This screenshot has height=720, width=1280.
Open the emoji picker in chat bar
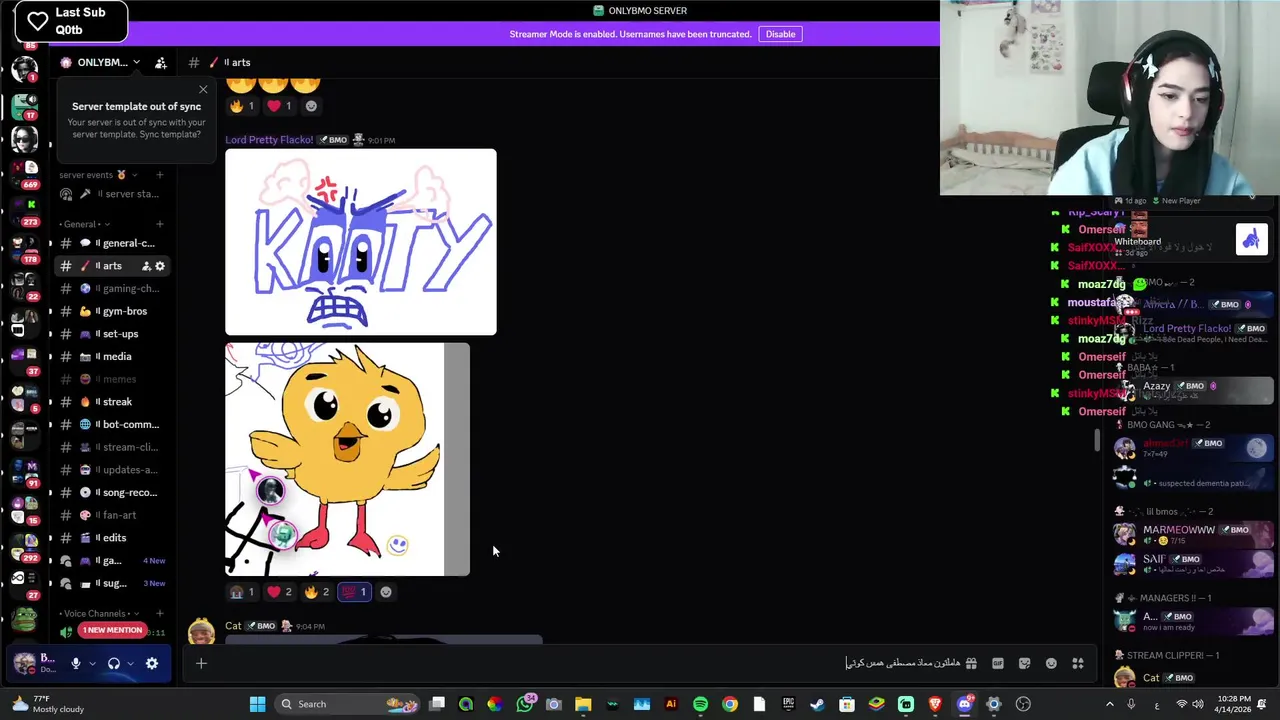click(1051, 663)
